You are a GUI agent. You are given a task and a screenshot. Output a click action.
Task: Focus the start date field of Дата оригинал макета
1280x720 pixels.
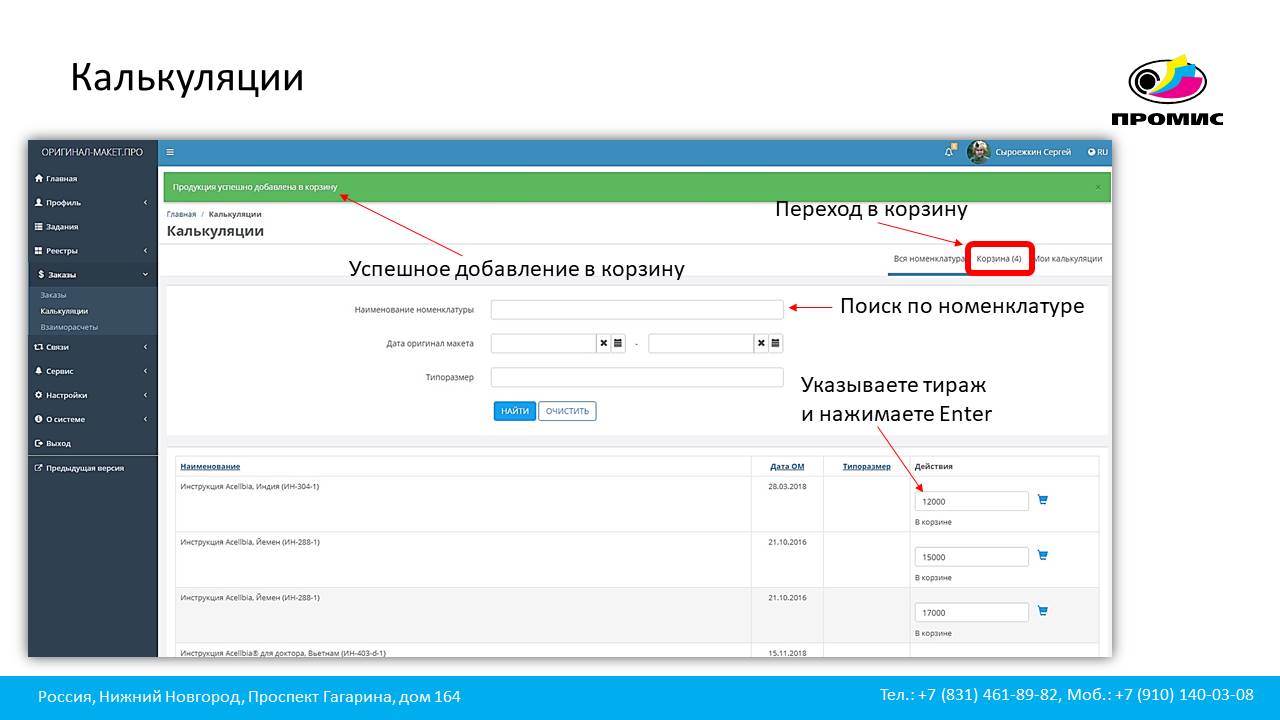tap(543, 343)
